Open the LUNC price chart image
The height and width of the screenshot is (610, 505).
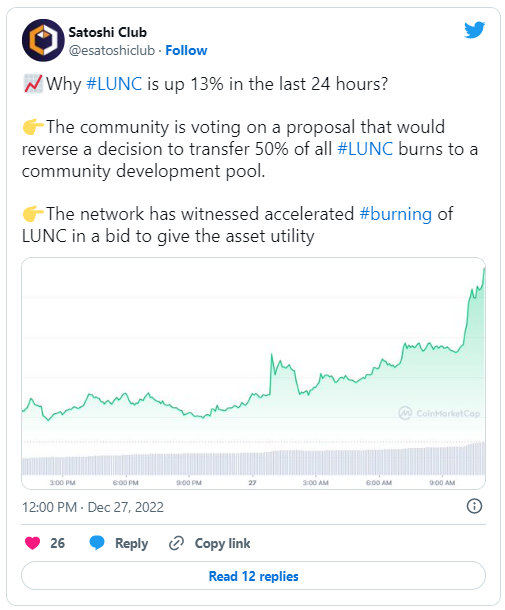[253, 373]
